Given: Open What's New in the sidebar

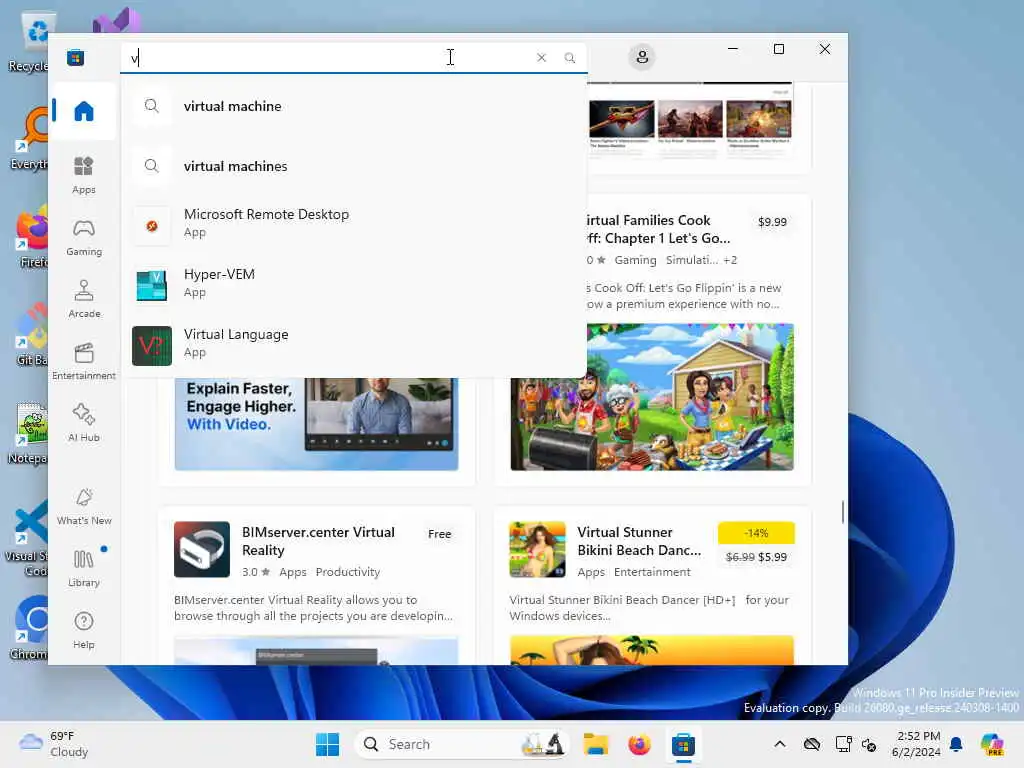Looking at the screenshot, I should 84,506.
